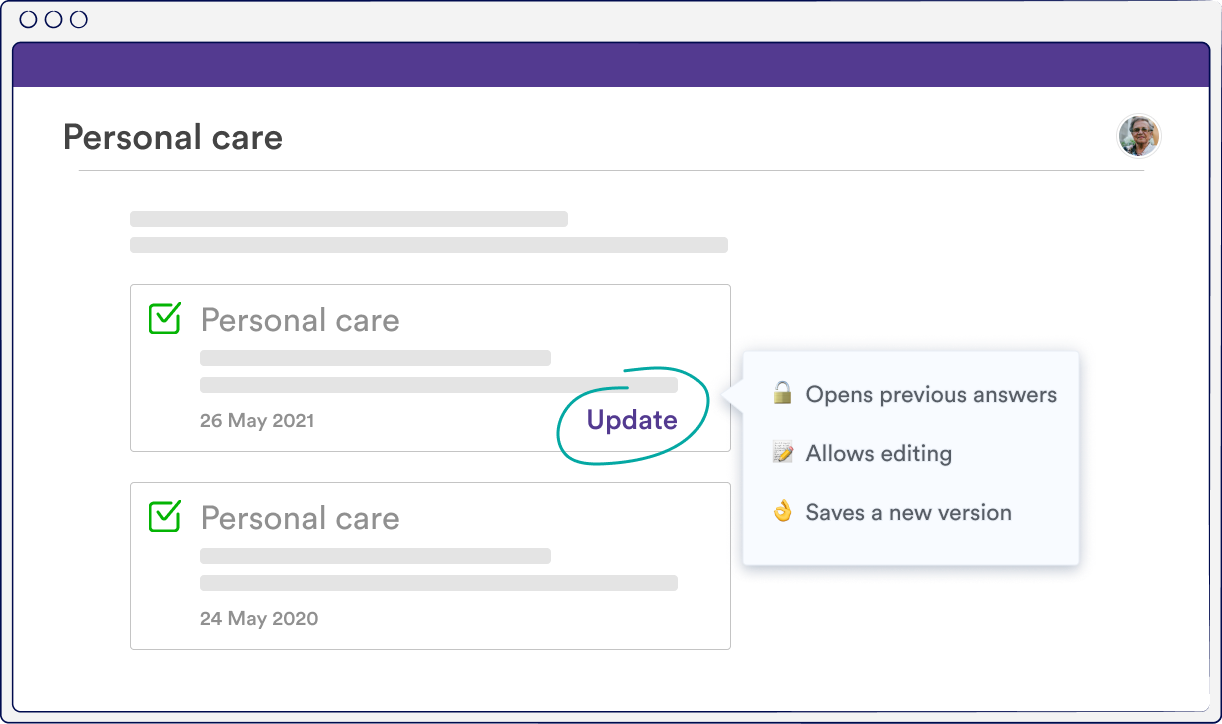Toggle the checkbox on the 24 May 2020 card
Image resolution: width=1222 pixels, height=724 pixels.
(x=165, y=517)
